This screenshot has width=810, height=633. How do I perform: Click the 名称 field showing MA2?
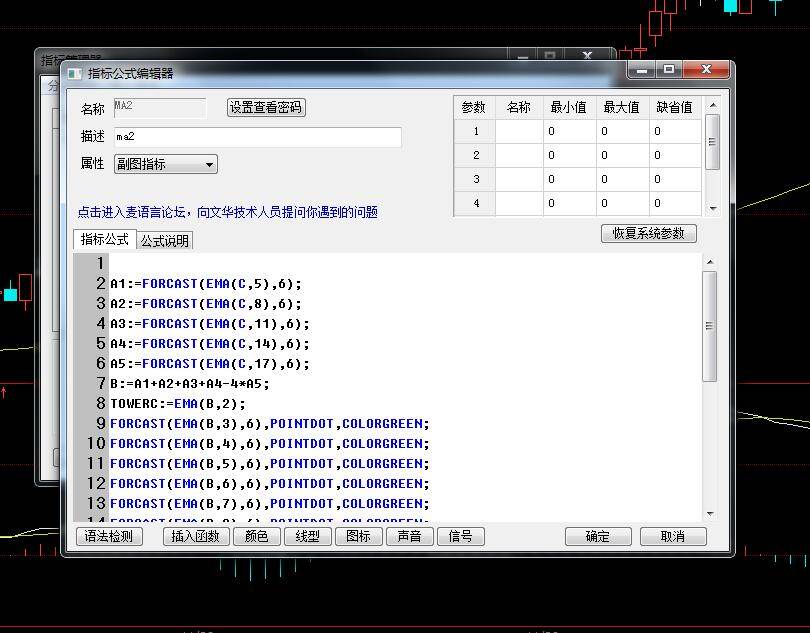pyautogui.click(x=160, y=107)
